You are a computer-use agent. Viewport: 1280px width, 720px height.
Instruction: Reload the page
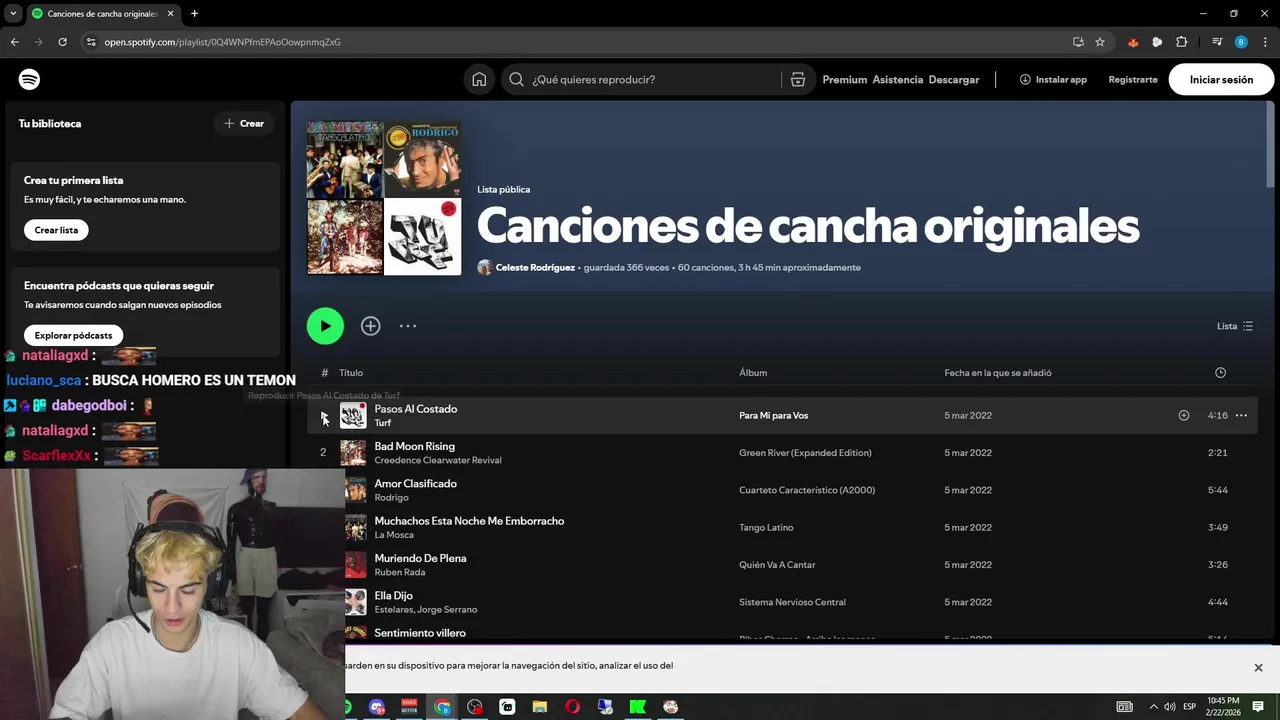click(62, 42)
